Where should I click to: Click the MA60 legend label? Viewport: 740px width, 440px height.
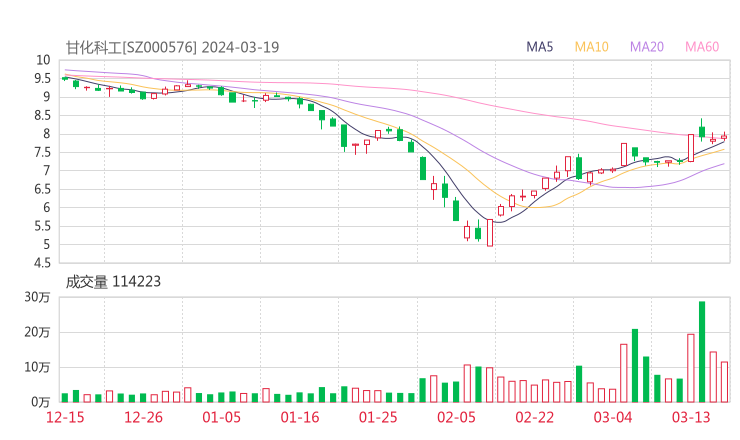tap(702, 47)
